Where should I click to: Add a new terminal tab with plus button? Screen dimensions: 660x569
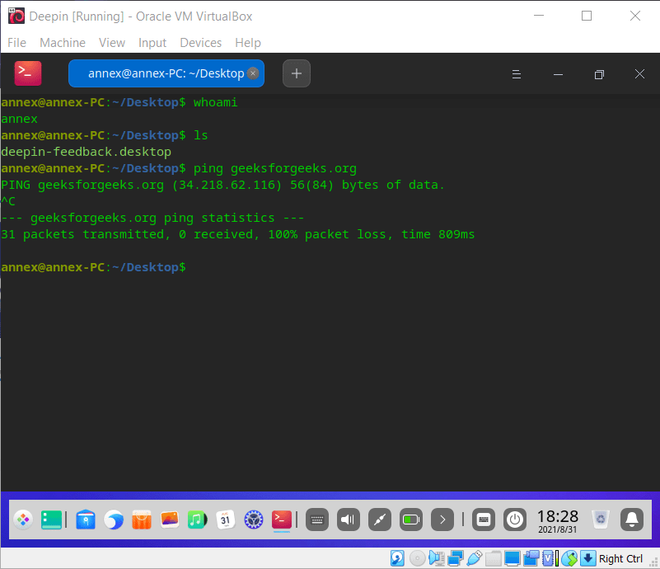[x=296, y=74]
